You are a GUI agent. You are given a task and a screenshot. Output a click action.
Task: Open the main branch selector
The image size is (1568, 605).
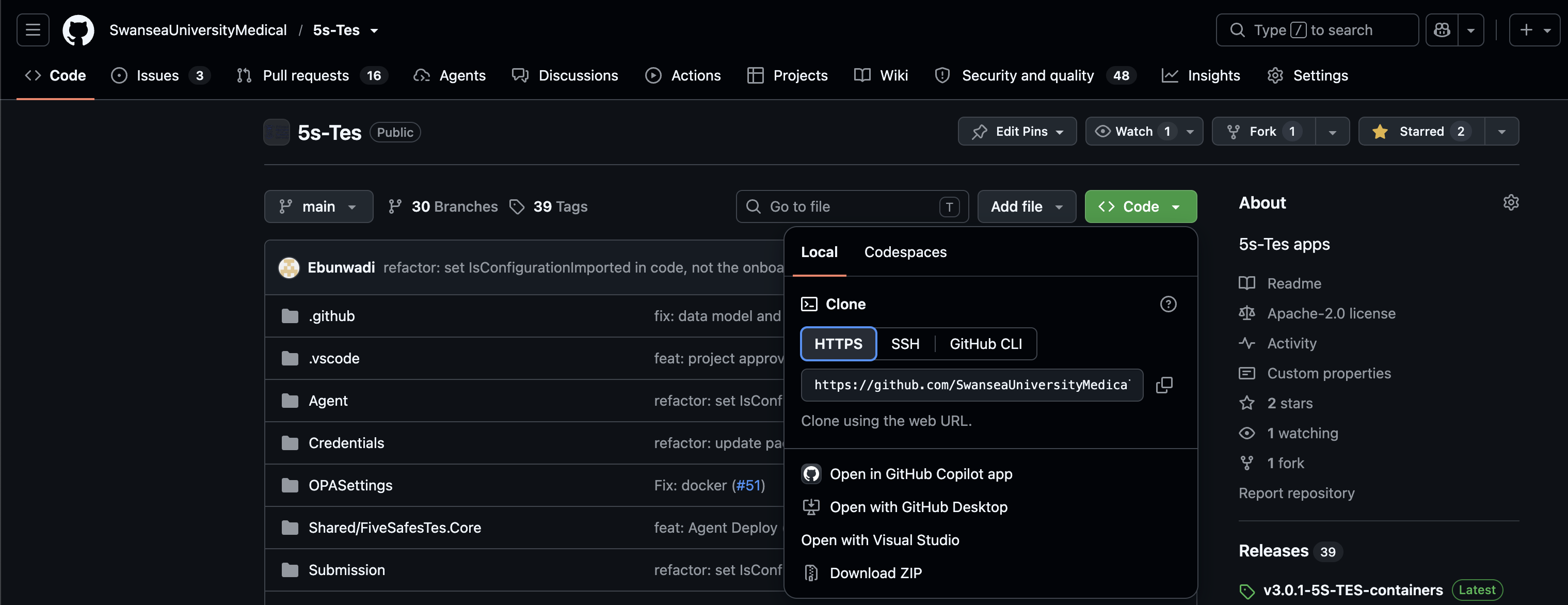[318, 207]
